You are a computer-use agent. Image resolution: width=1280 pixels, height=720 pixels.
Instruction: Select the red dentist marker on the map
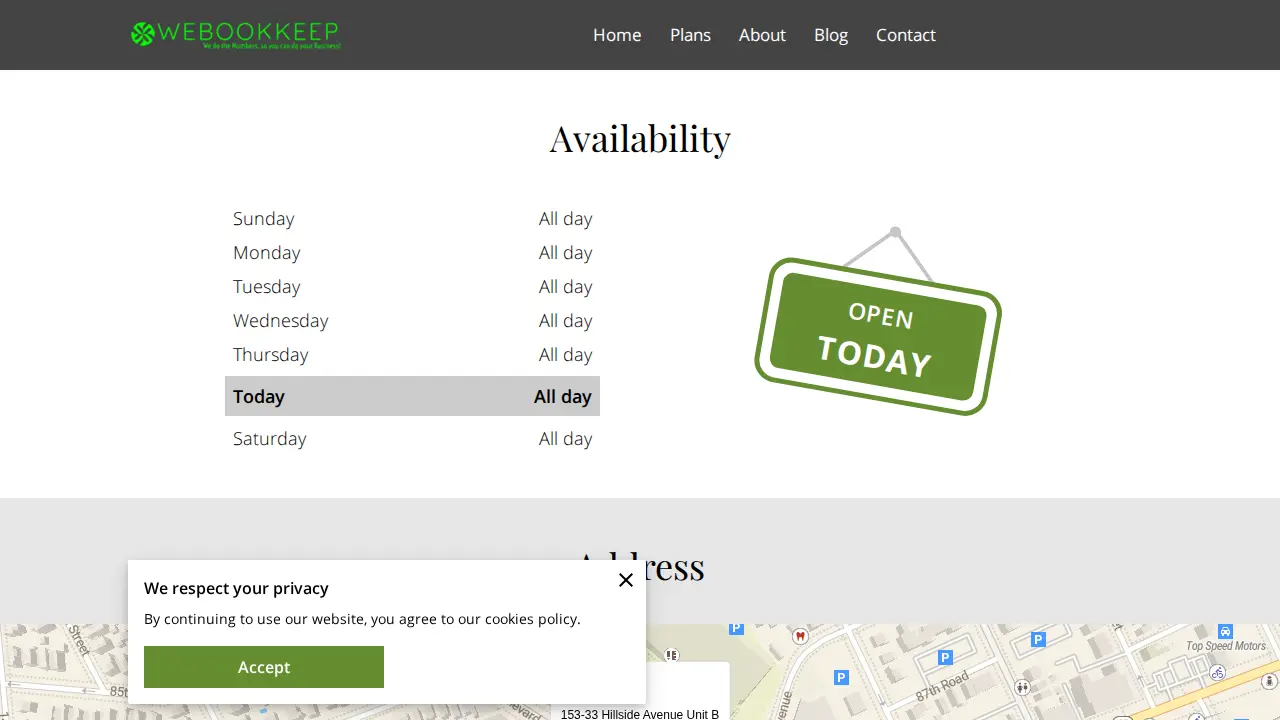[800, 636]
